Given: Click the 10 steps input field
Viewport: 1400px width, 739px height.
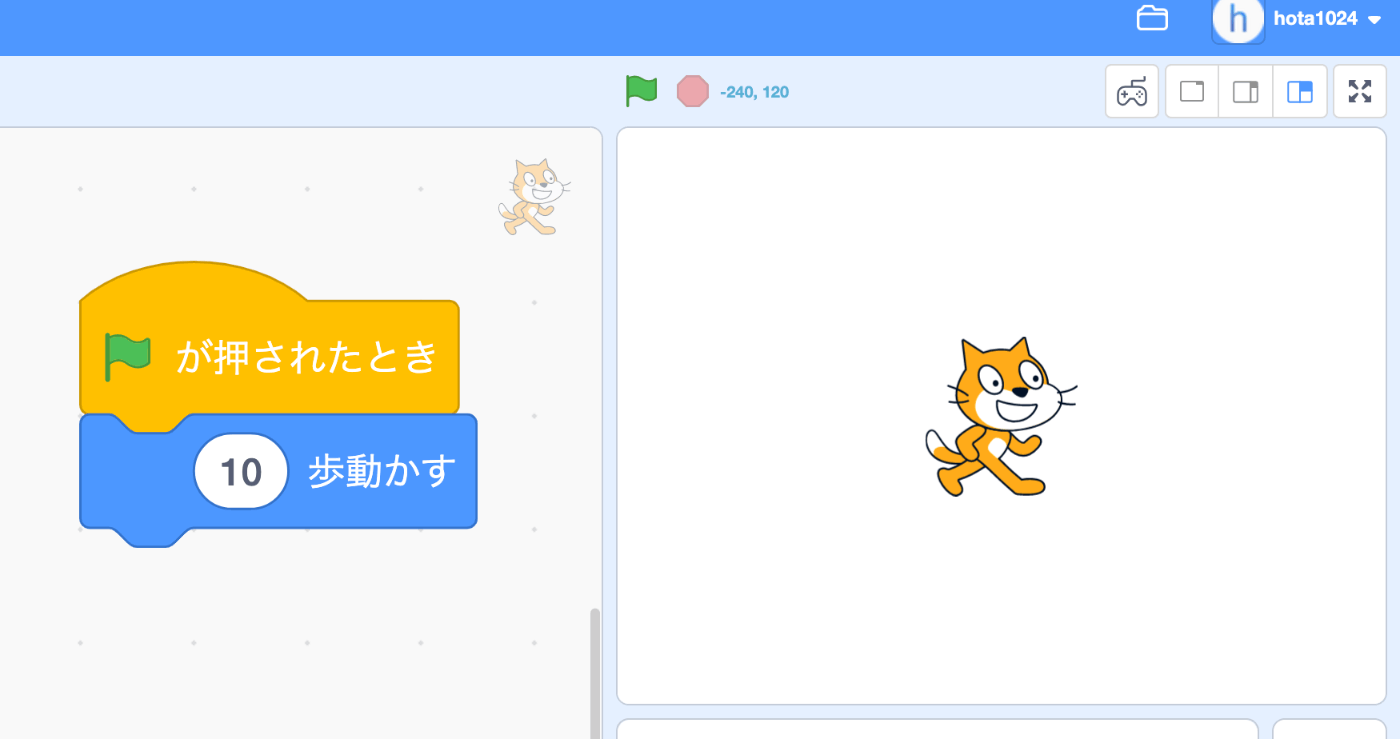Looking at the screenshot, I should click(x=241, y=471).
